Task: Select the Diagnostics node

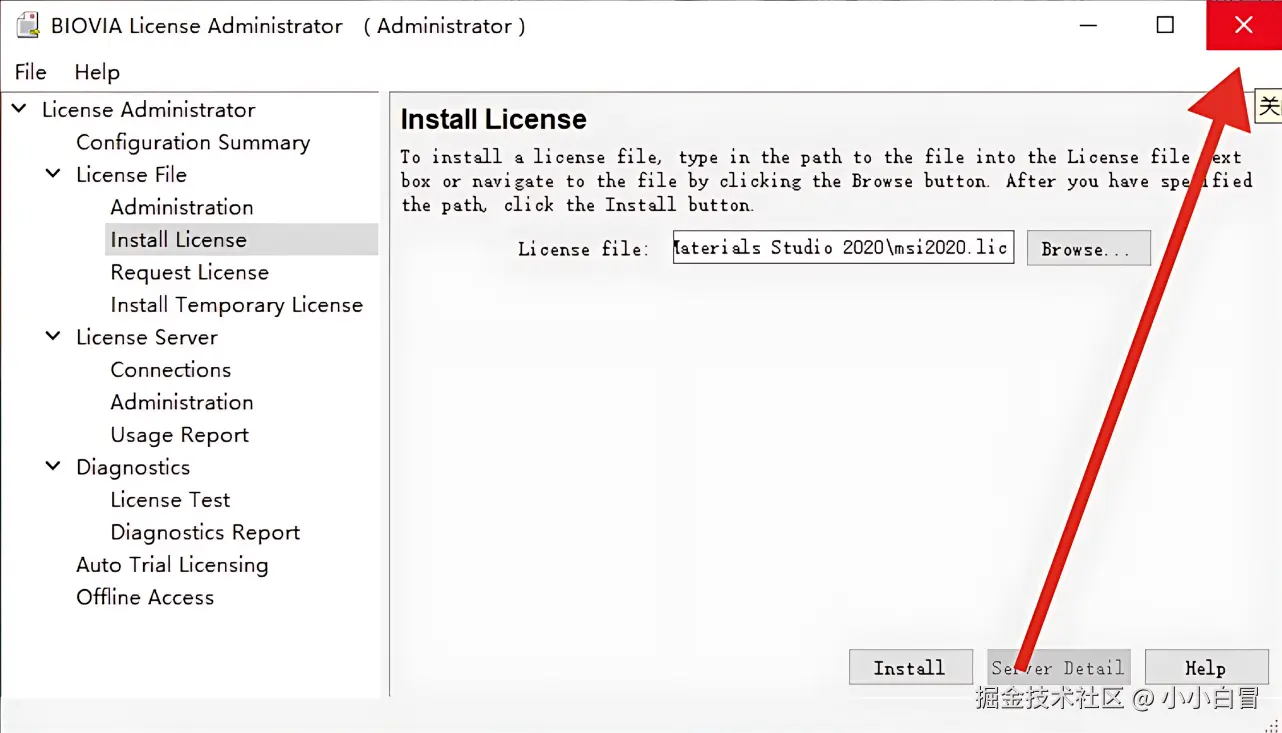Action: [x=133, y=467]
